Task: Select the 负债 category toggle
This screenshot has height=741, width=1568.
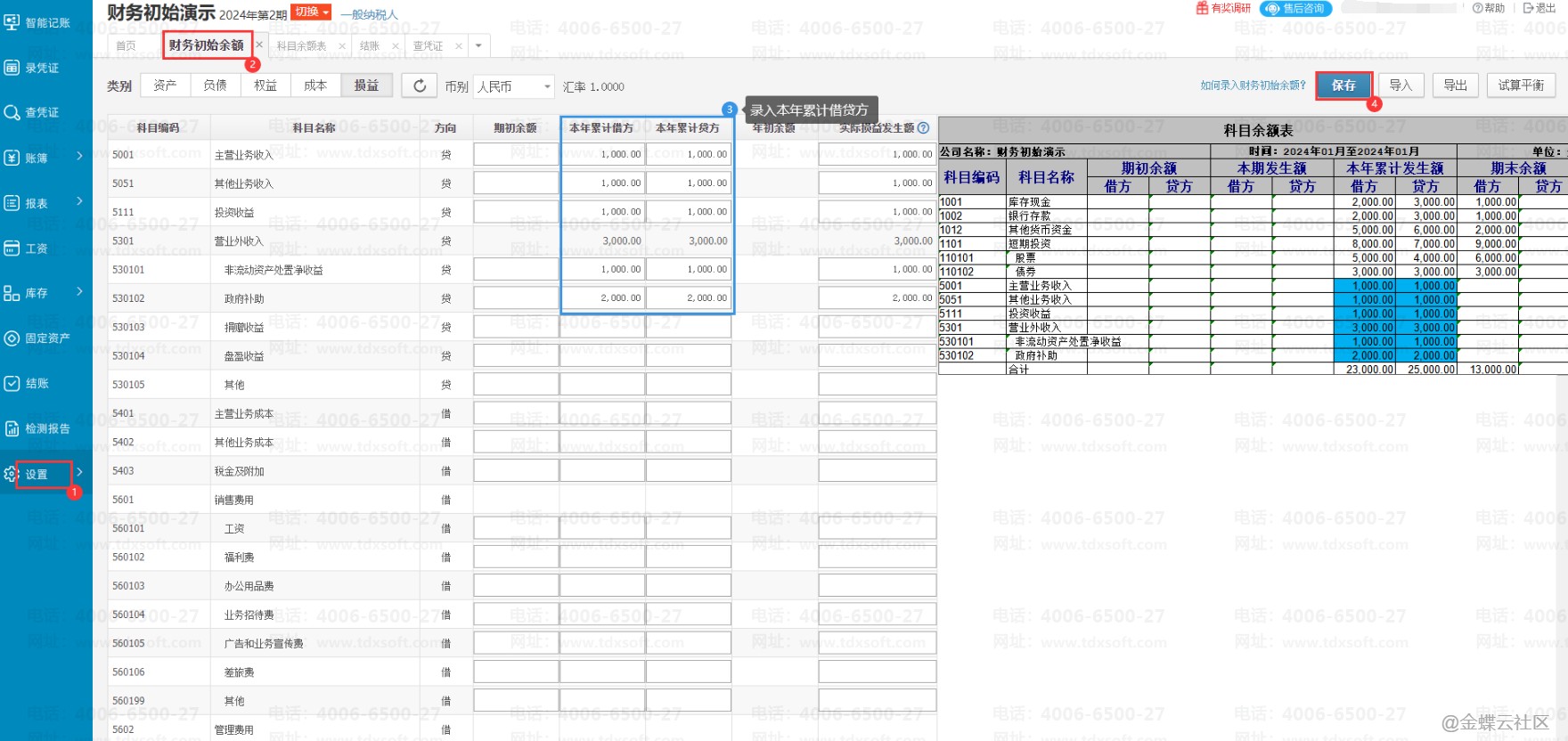Action: (215, 85)
